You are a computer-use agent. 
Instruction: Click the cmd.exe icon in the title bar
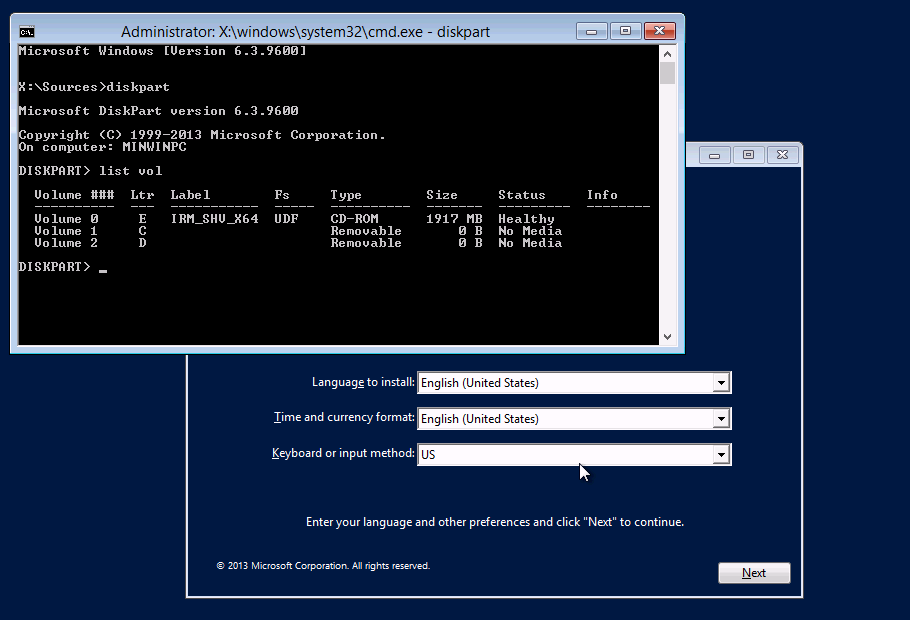[27, 31]
